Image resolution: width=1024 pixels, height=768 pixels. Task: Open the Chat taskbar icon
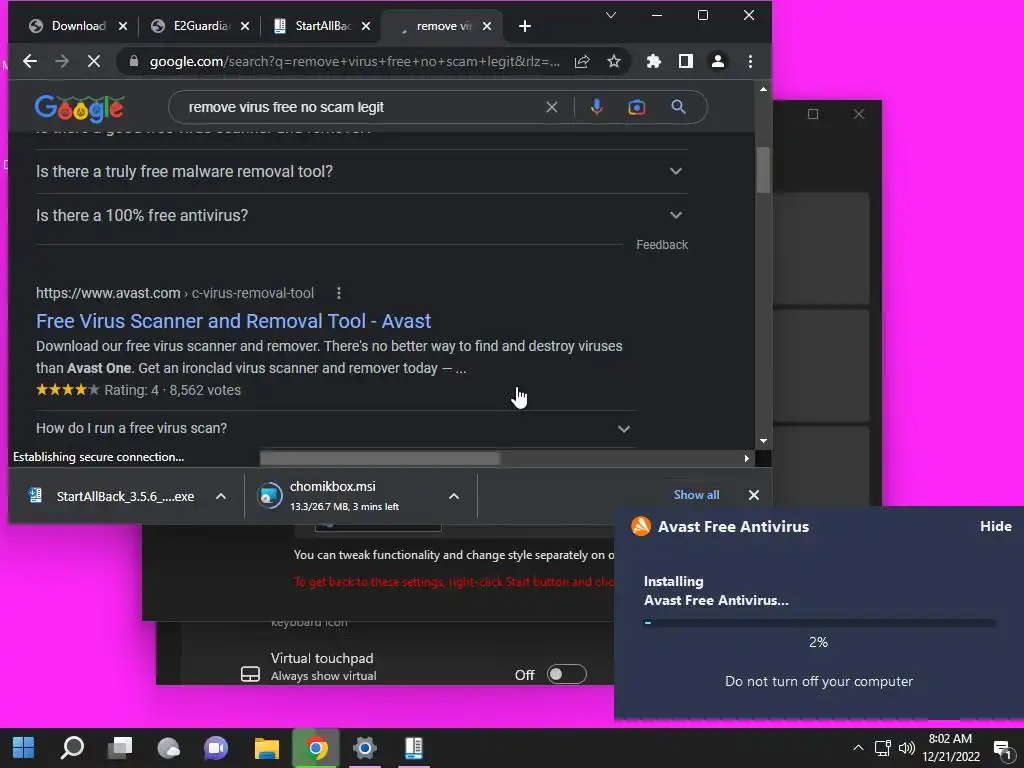[216, 748]
